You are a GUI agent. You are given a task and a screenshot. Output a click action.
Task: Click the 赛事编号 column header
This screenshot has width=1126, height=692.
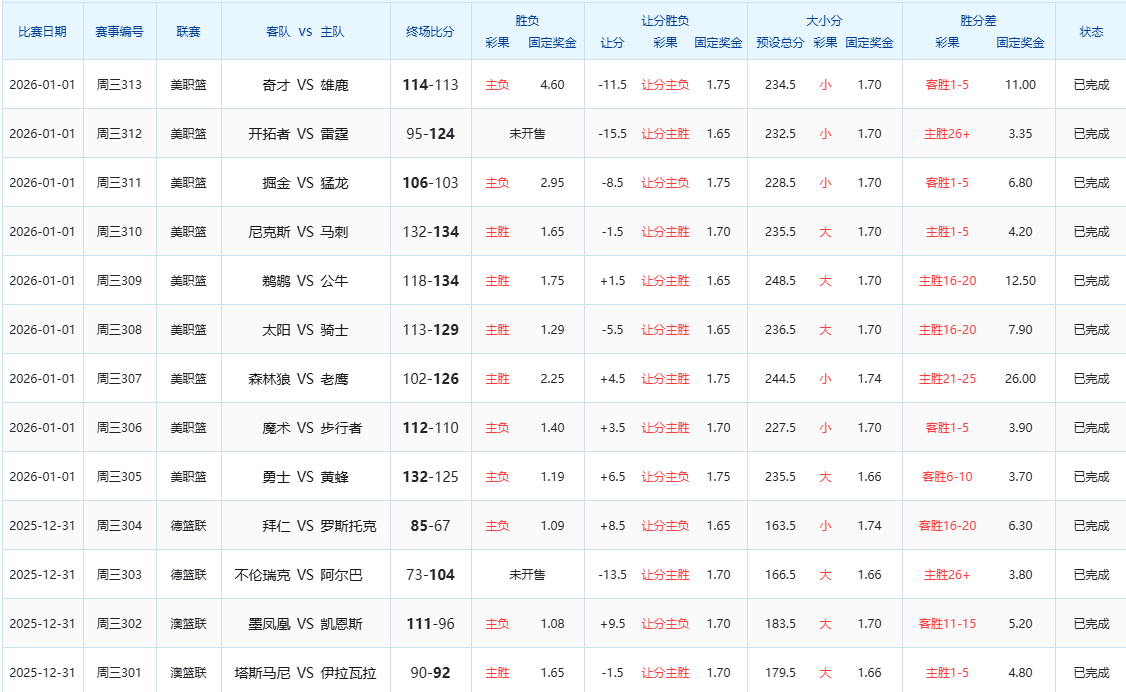(x=119, y=31)
